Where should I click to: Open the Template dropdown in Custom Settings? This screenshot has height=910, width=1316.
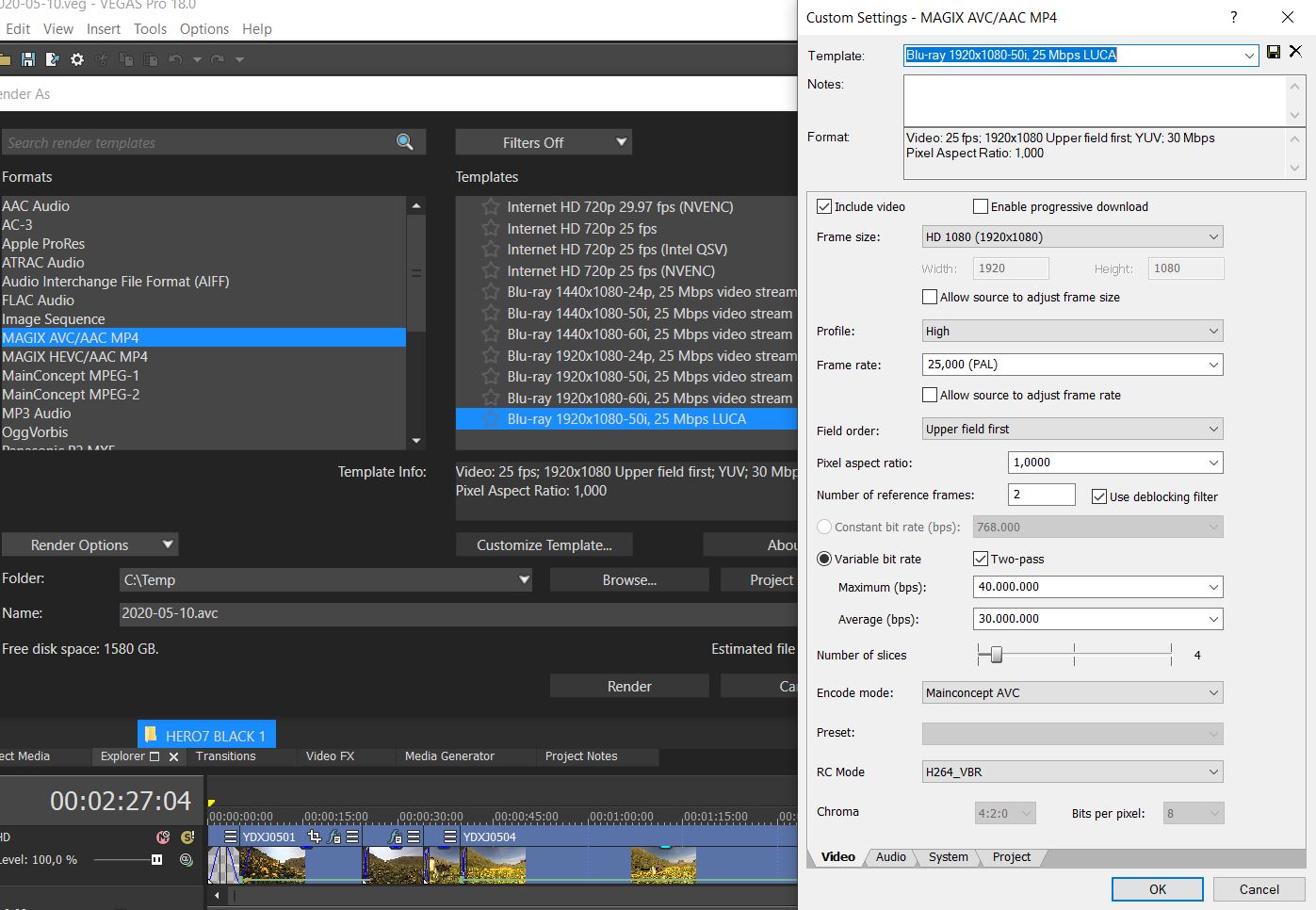click(1249, 56)
